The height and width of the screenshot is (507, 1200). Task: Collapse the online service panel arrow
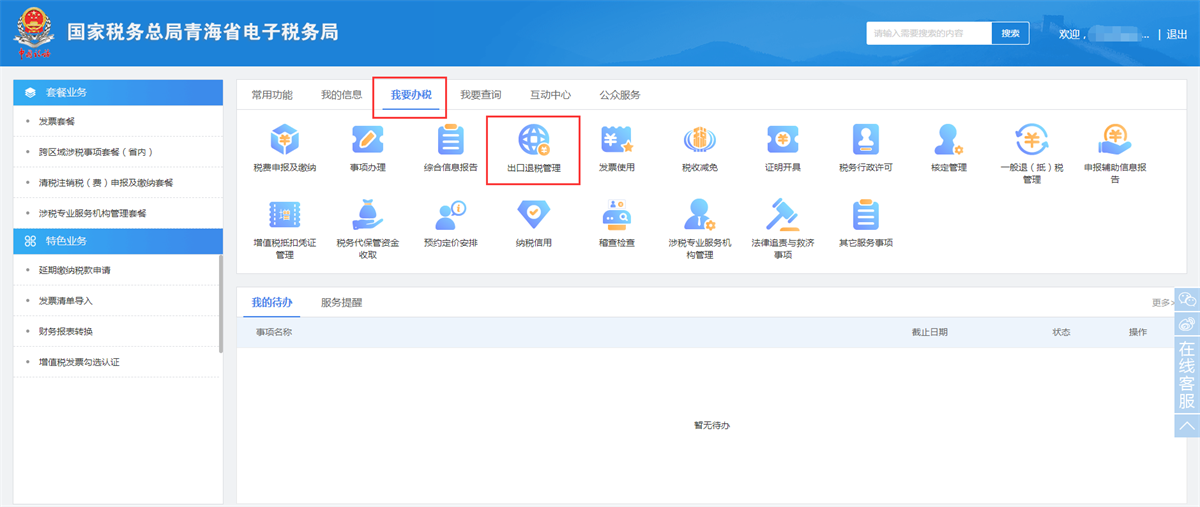click(1187, 426)
